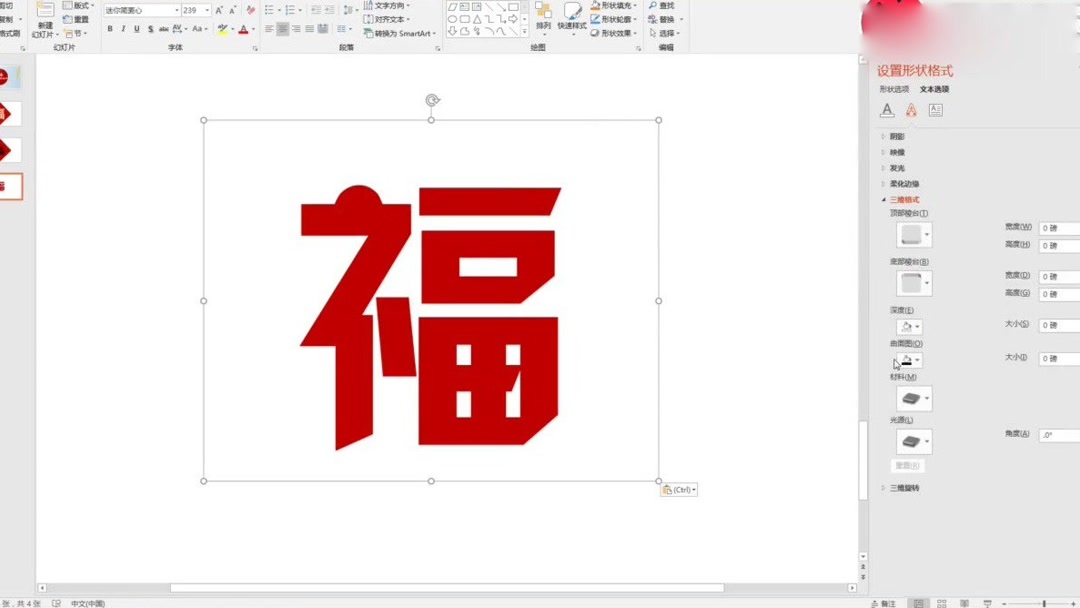
Task: Toggle italic formatting
Action: click(123, 28)
